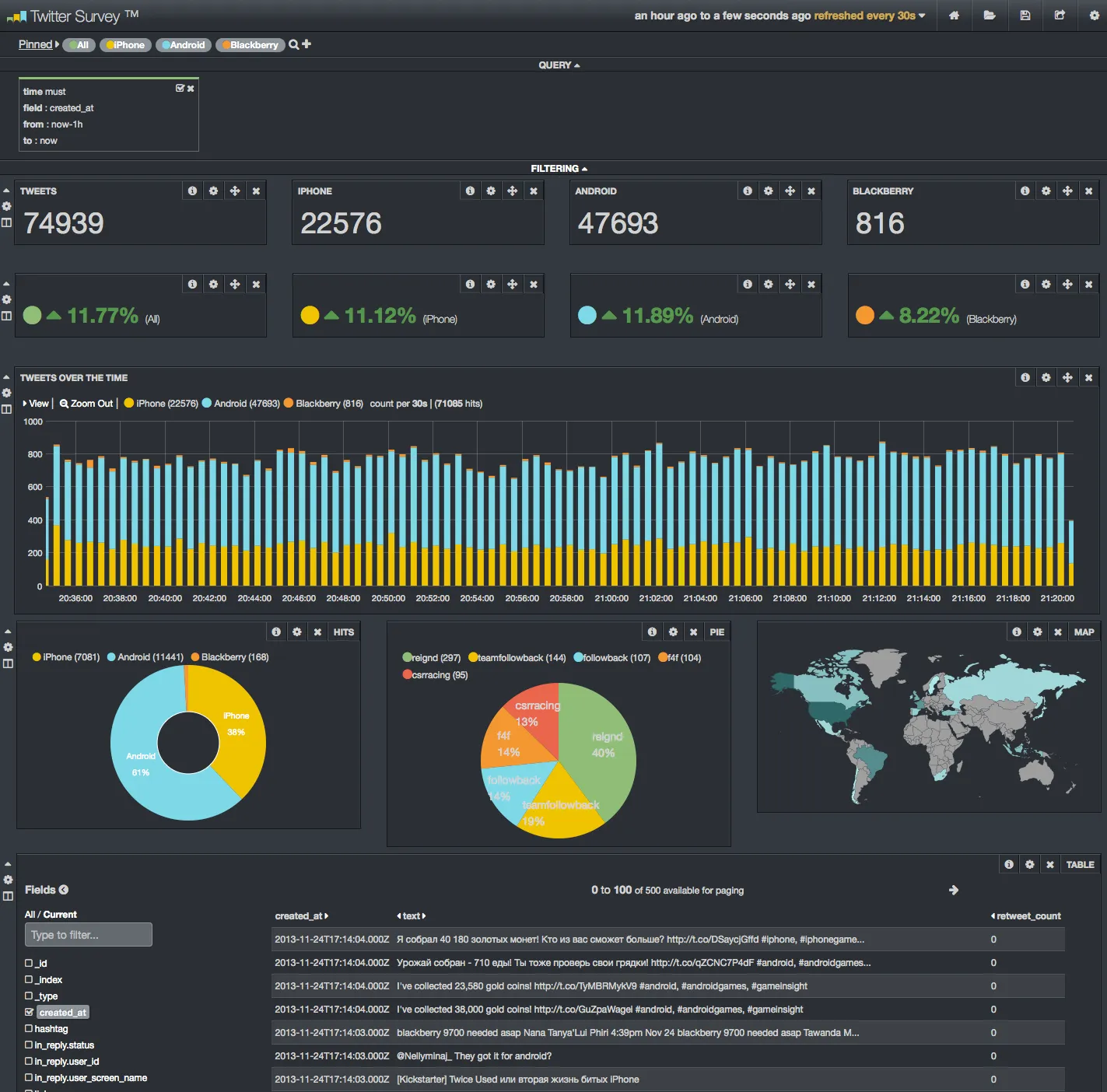Check the _id field checkbox

click(x=29, y=963)
